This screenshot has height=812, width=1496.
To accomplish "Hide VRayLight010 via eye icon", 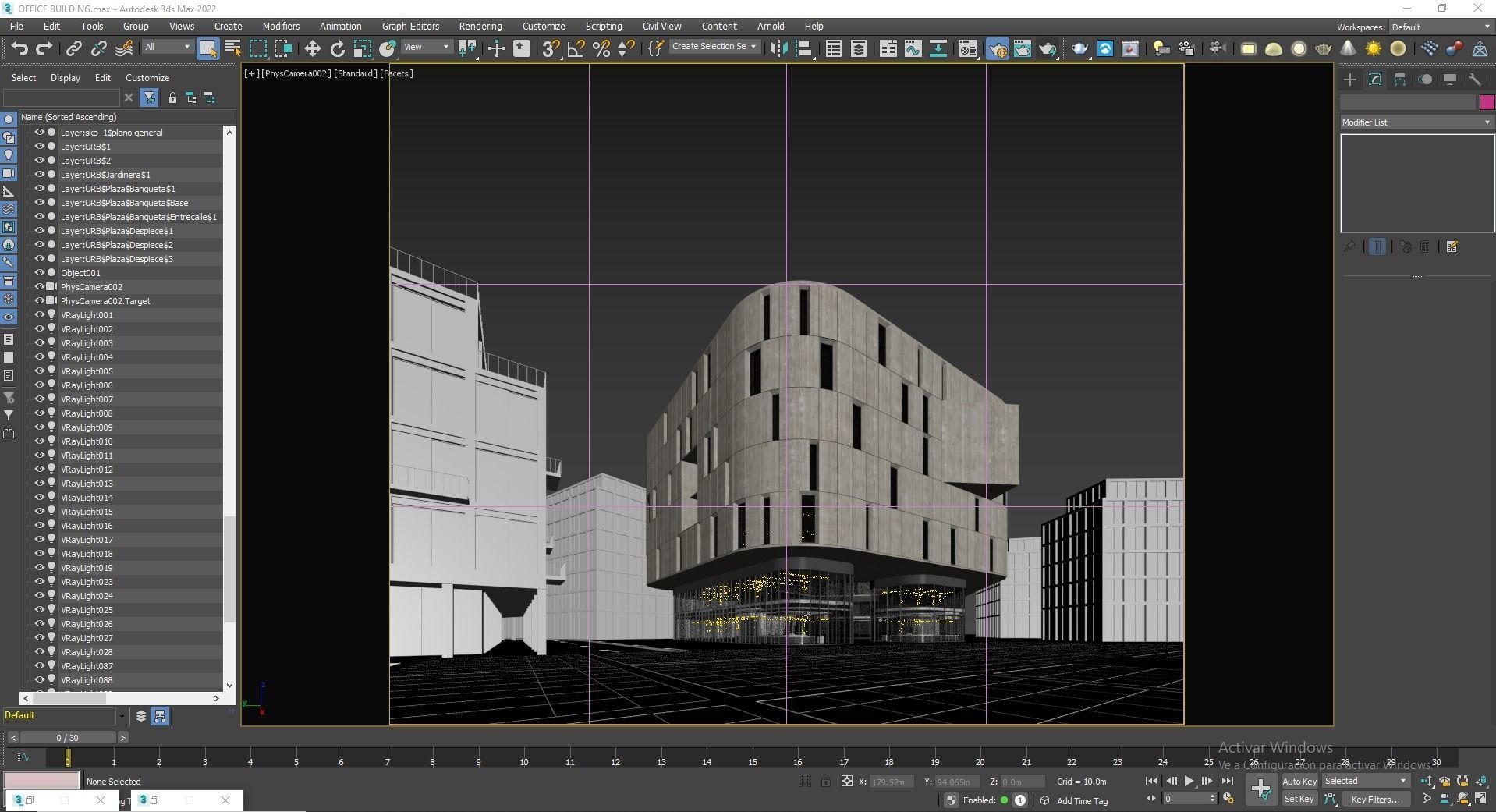I will coord(39,441).
